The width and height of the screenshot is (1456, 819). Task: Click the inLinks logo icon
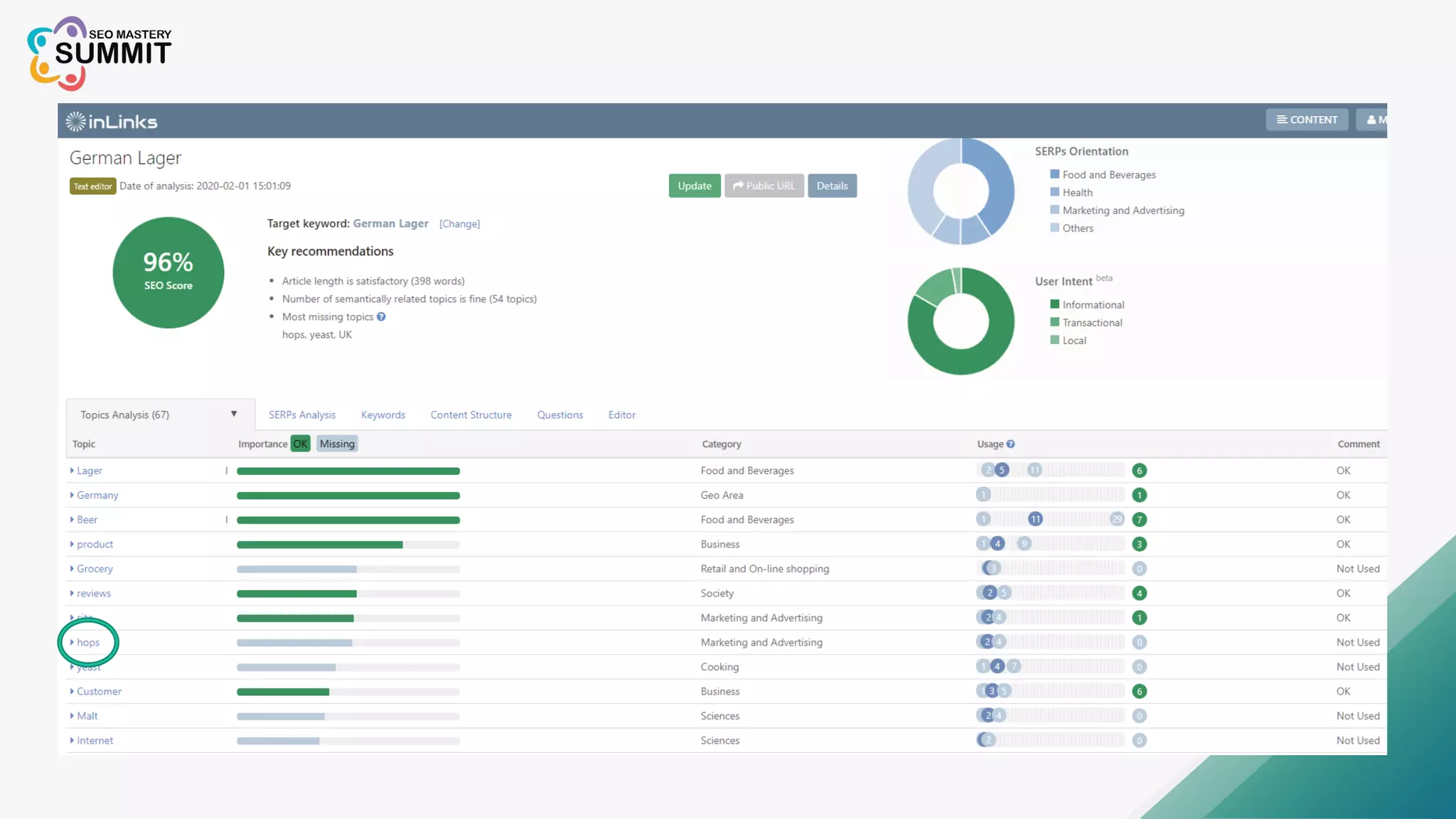point(75,122)
